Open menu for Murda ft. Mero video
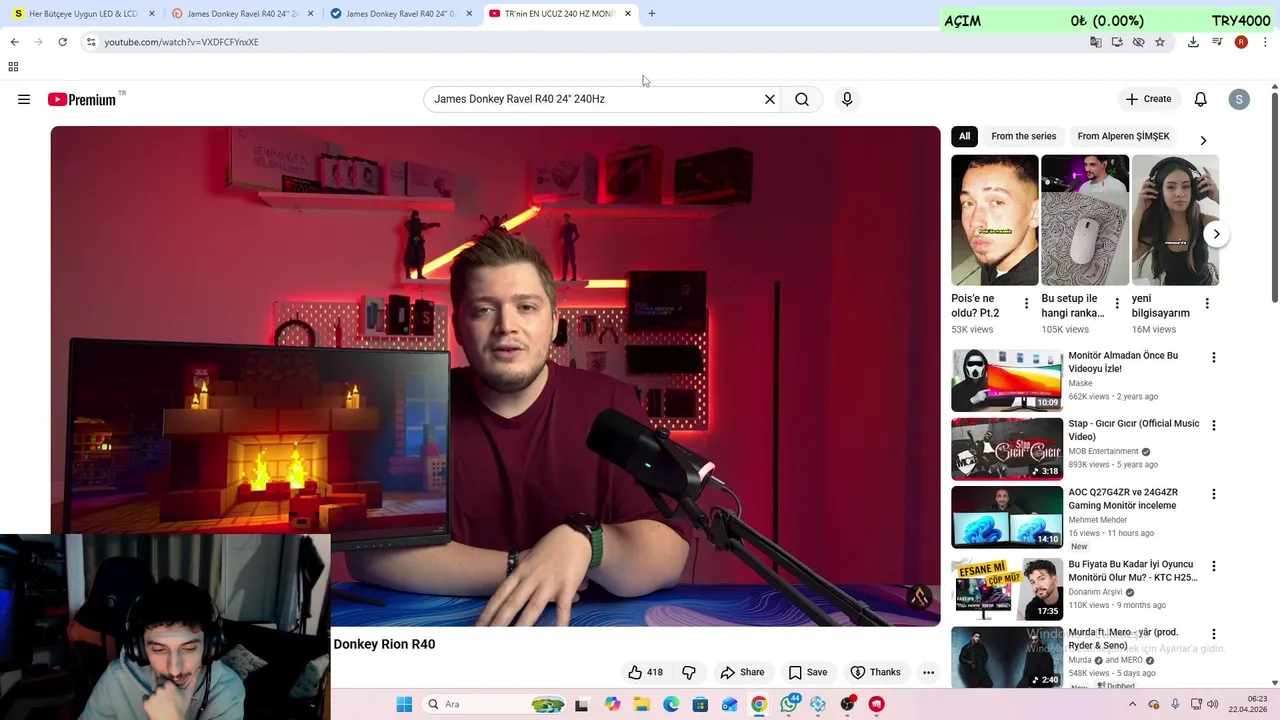Viewport: 1280px width, 720px height. pos(1214,634)
